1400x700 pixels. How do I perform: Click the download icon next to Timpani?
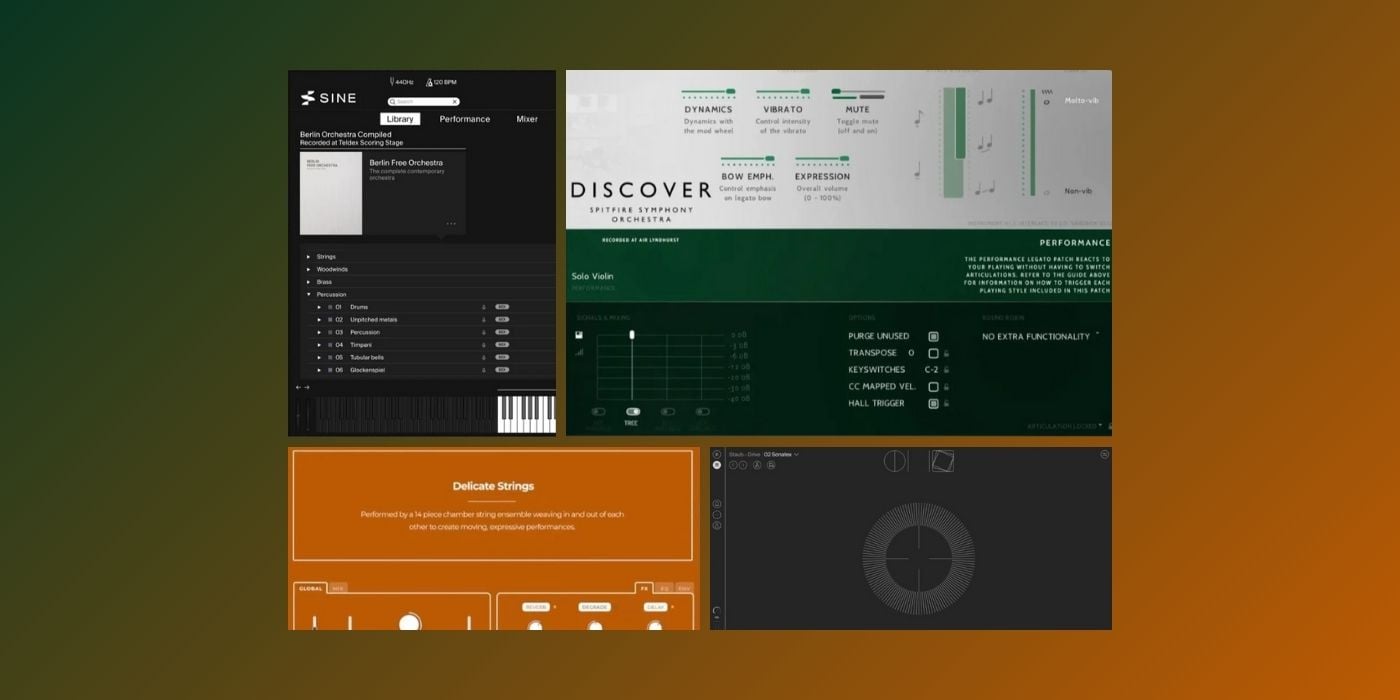[x=484, y=344]
